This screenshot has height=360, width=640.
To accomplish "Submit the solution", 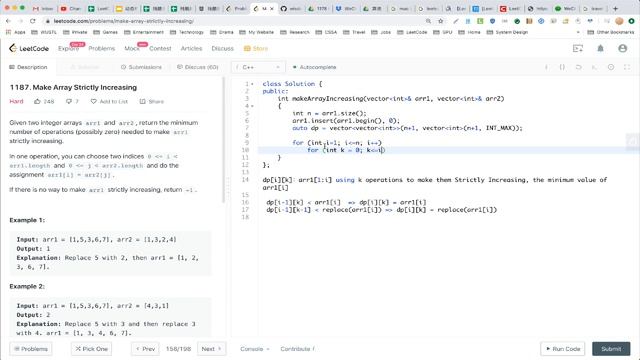I will coord(611,349).
